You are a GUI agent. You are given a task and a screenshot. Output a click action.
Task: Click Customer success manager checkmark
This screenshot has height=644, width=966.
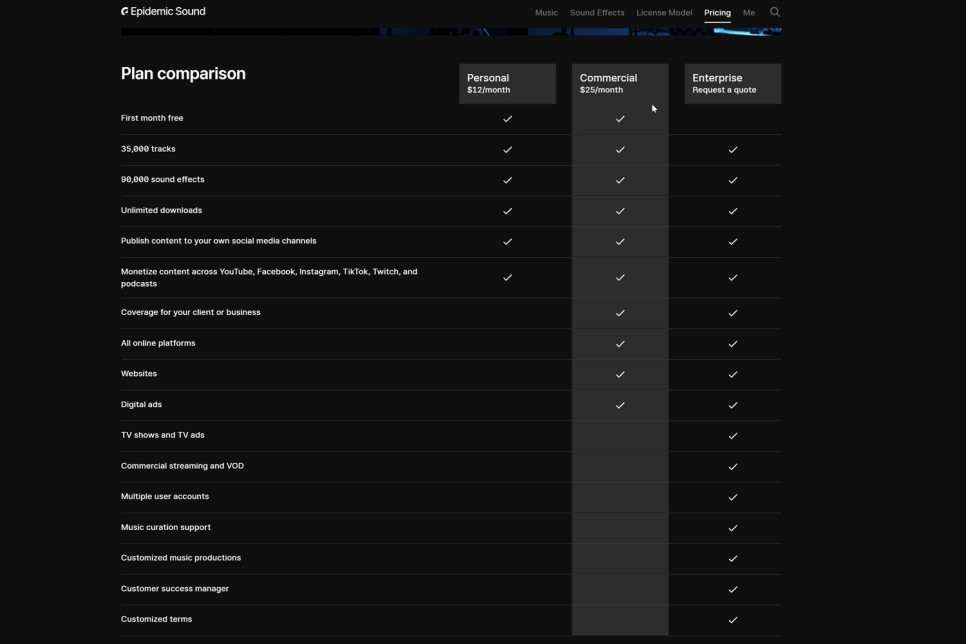(733, 589)
